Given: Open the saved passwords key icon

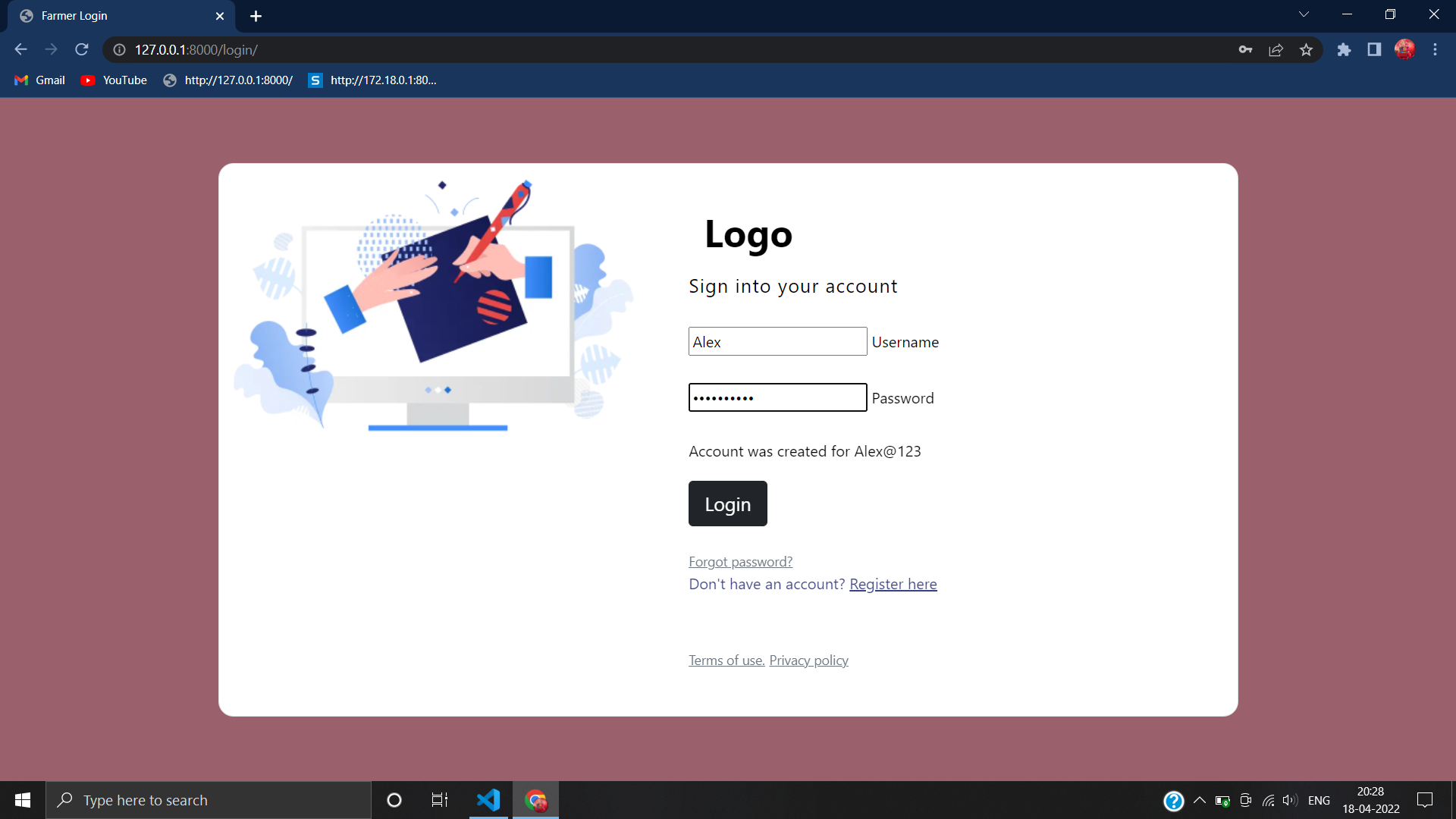Looking at the screenshot, I should click(1245, 49).
